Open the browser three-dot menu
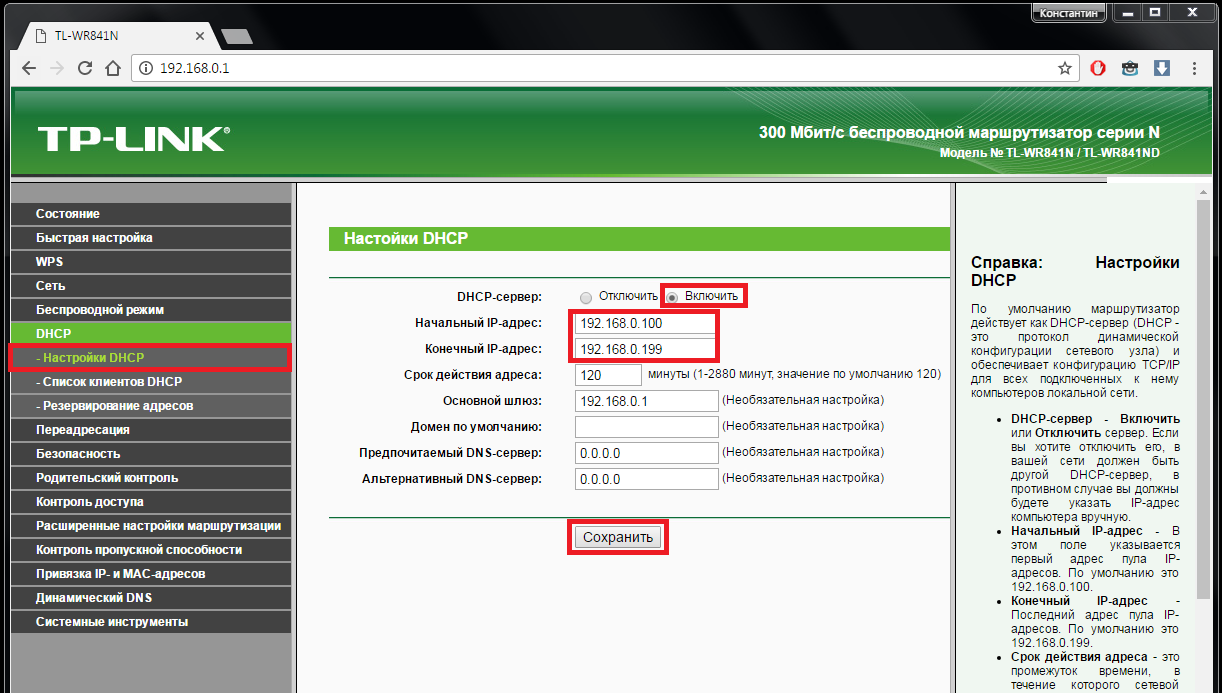This screenshot has width=1222, height=693. (1194, 69)
